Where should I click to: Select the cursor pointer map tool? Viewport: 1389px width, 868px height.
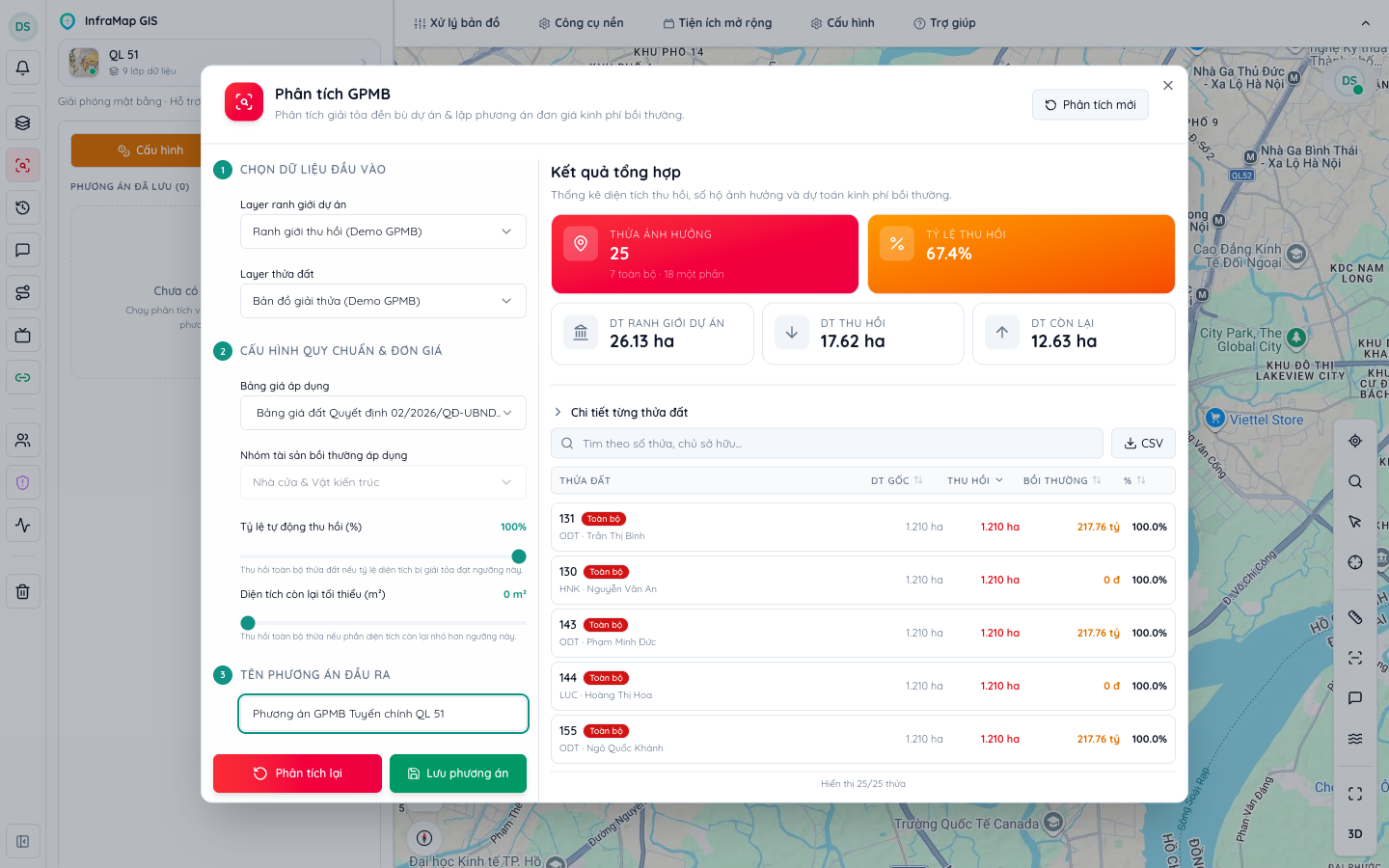pyautogui.click(x=1355, y=522)
